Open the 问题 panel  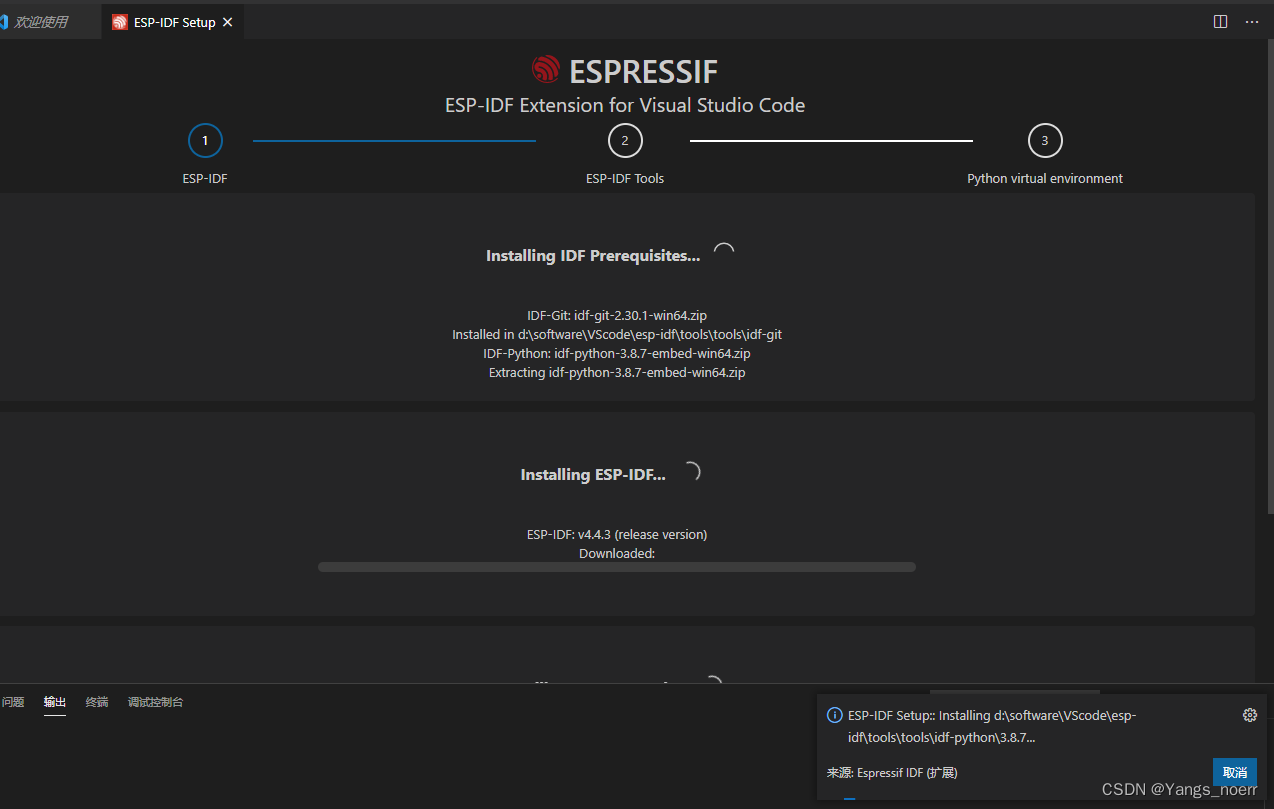click(13, 701)
